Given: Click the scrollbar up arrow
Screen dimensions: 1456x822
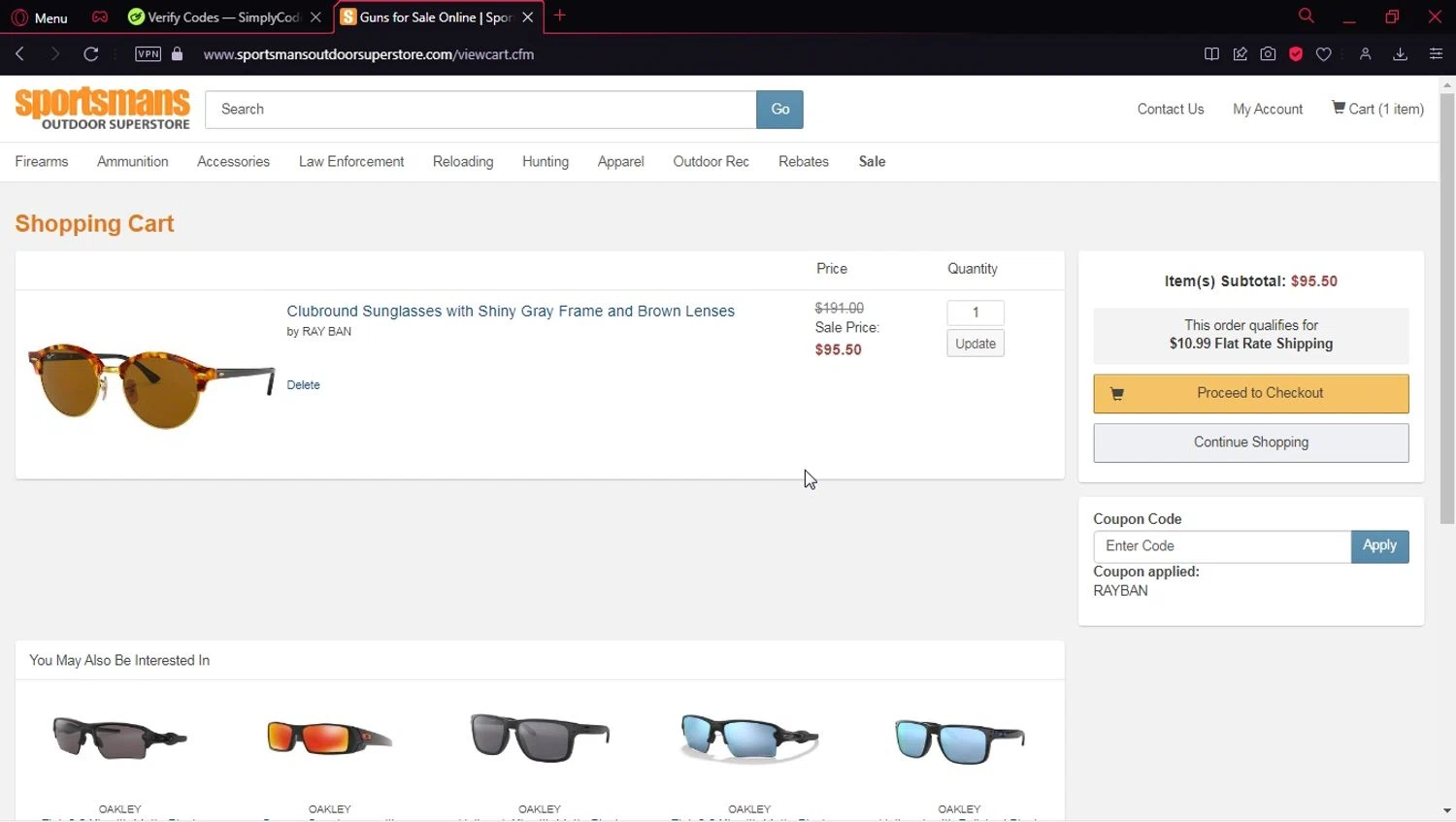Looking at the screenshot, I should (1447, 85).
